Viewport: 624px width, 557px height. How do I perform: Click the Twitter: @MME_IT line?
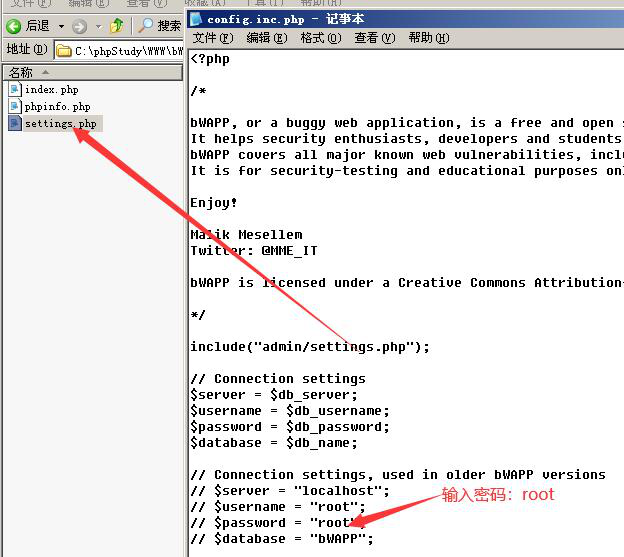click(x=254, y=251)
